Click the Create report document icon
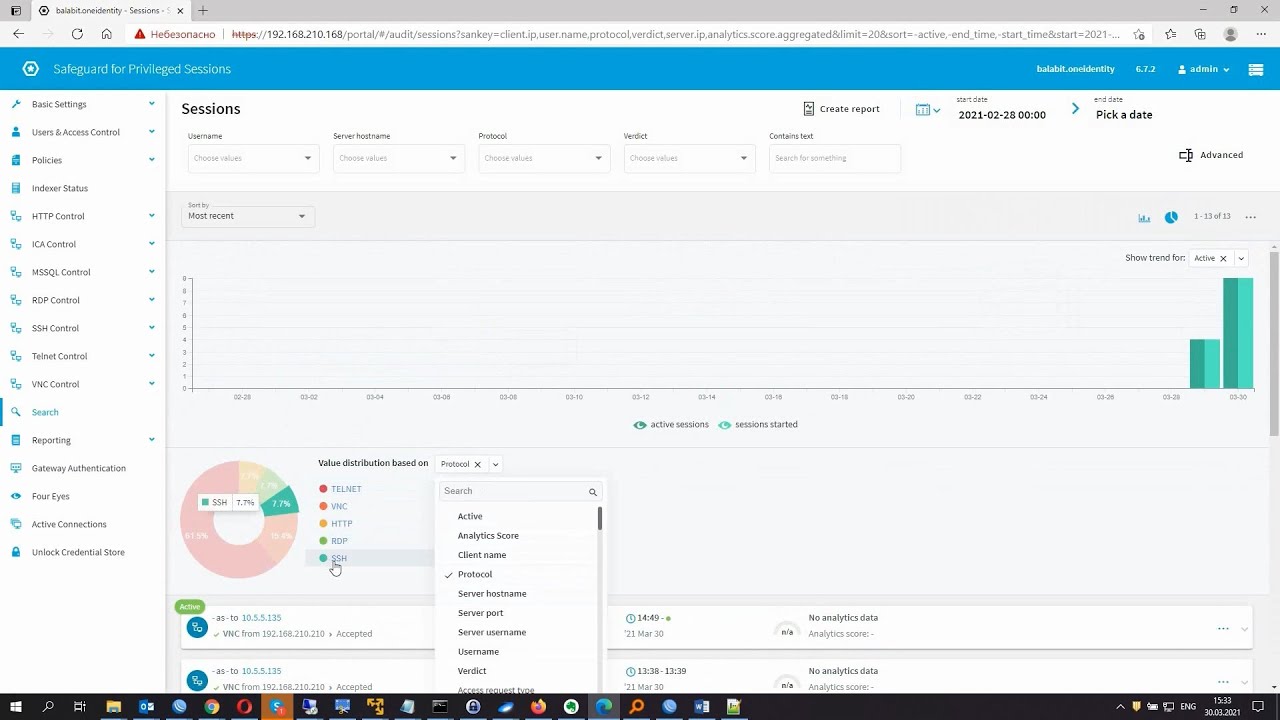The height and width of the screenshot is (720, 1280). tap(809, 108)
